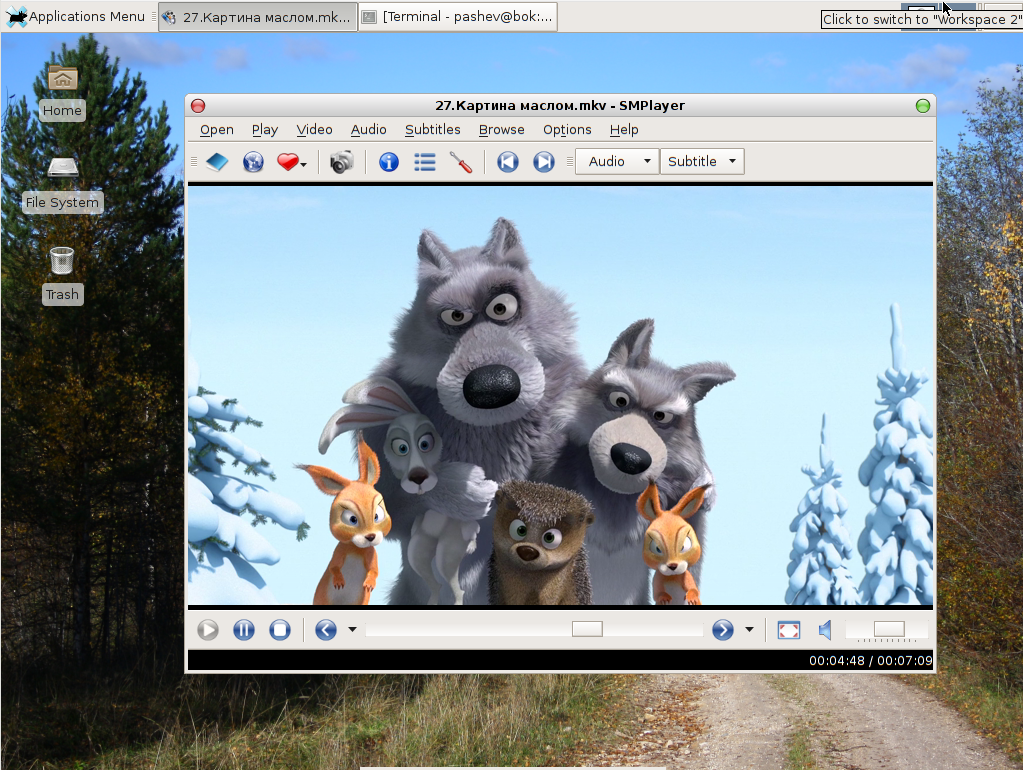This screenshot has width=1023, height=770.
Task: Open the Trash desktop icon
Action: (x=63, y=276)
